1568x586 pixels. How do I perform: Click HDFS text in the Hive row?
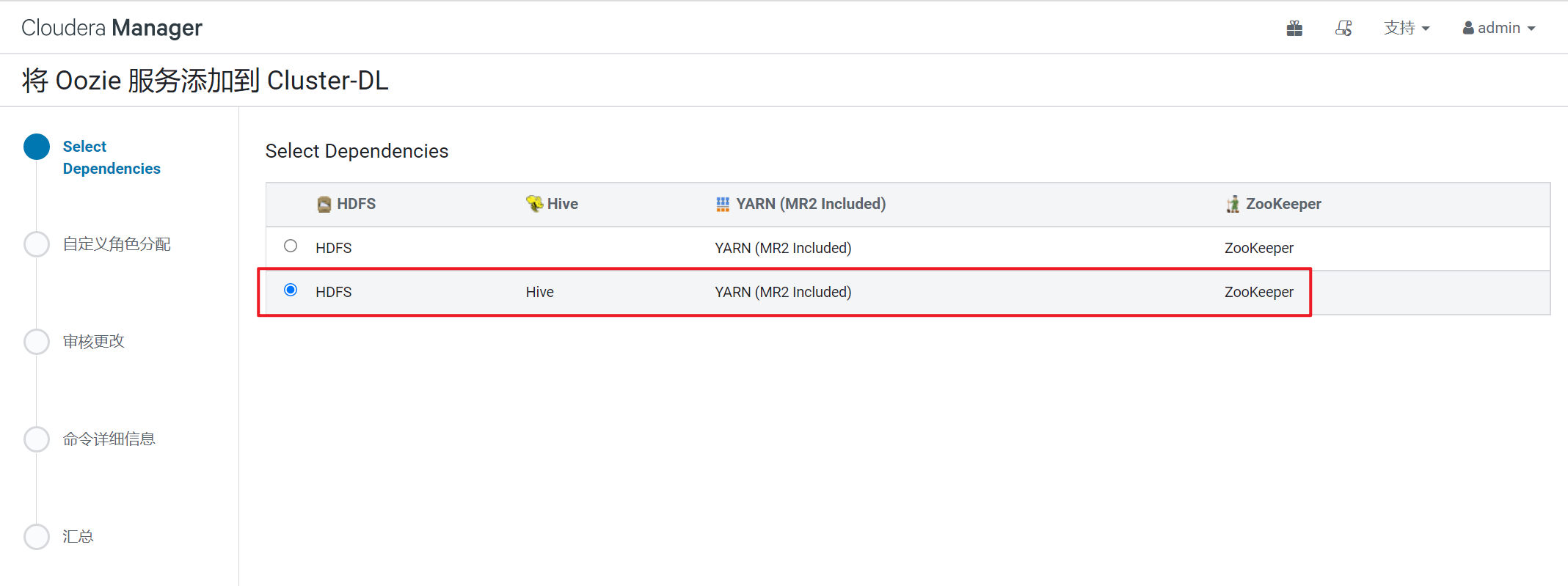(334, 292)
